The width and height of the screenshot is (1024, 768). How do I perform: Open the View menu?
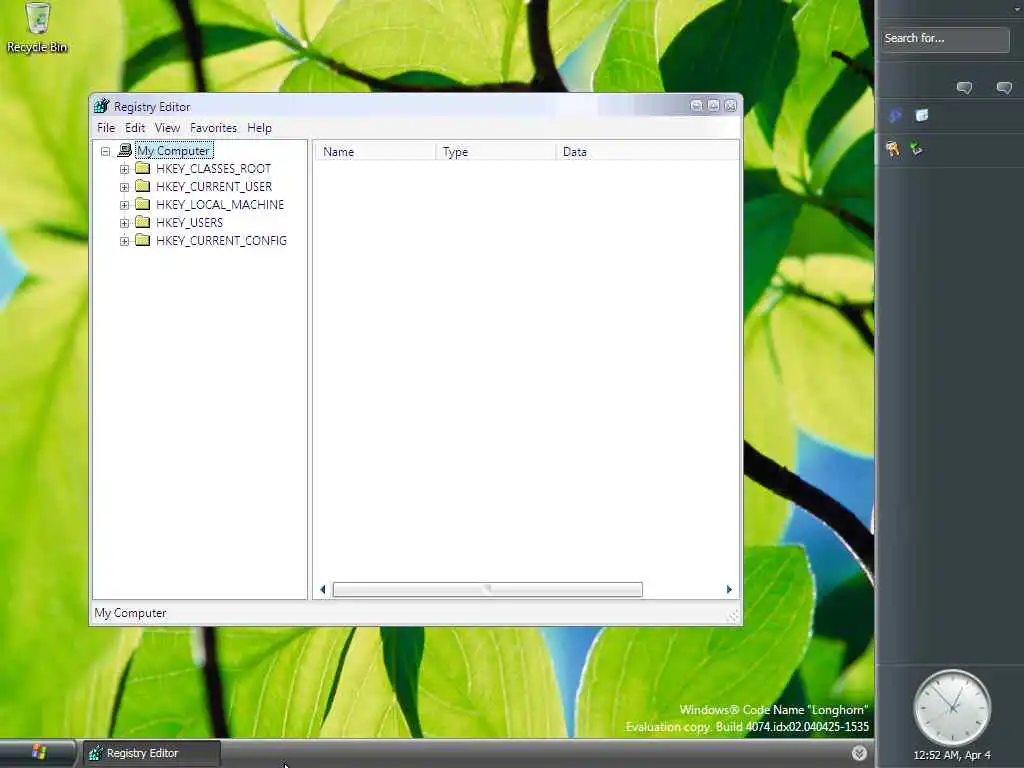point(167,128)
